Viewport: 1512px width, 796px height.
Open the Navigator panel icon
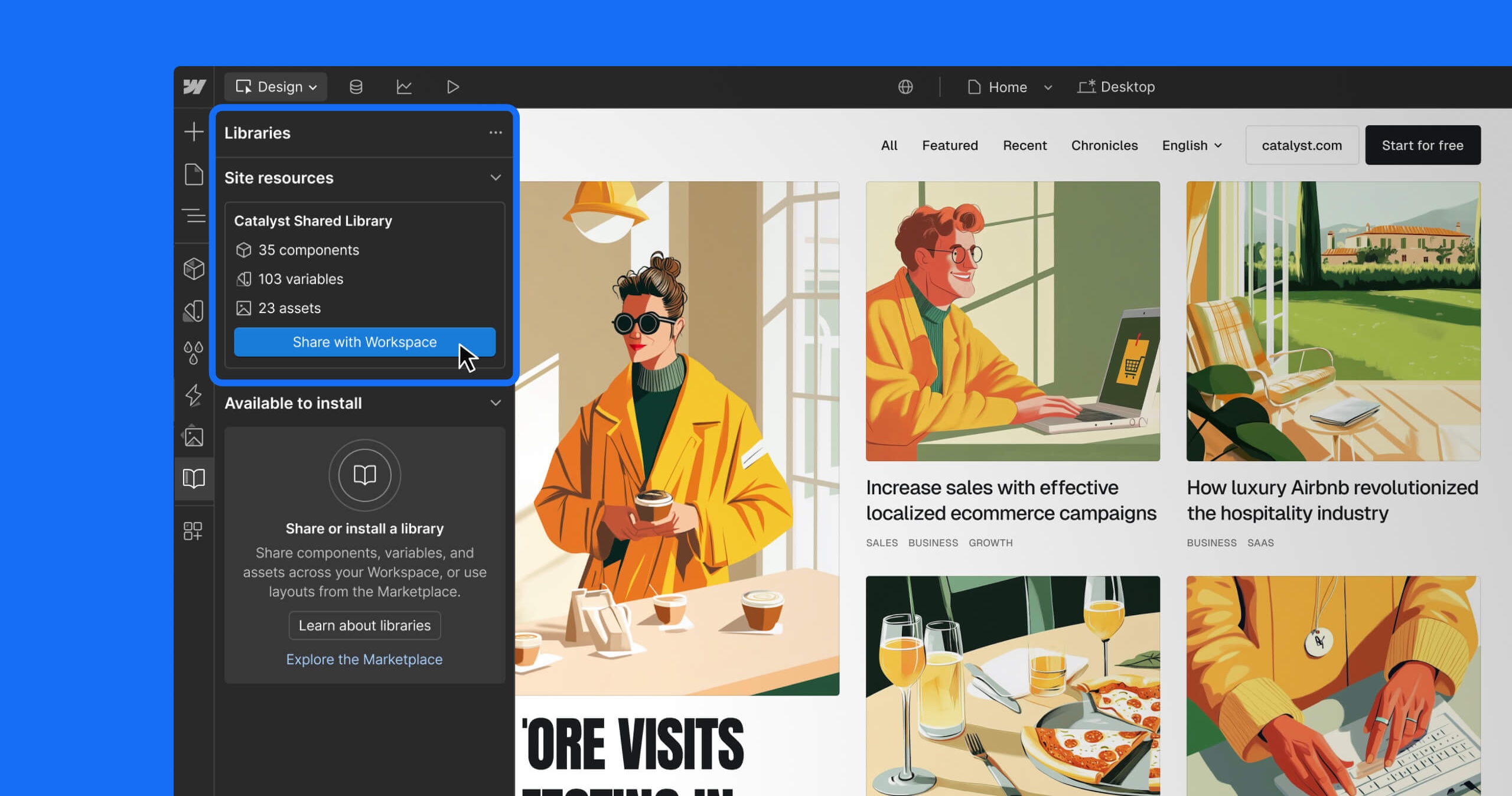coord(194,216)
